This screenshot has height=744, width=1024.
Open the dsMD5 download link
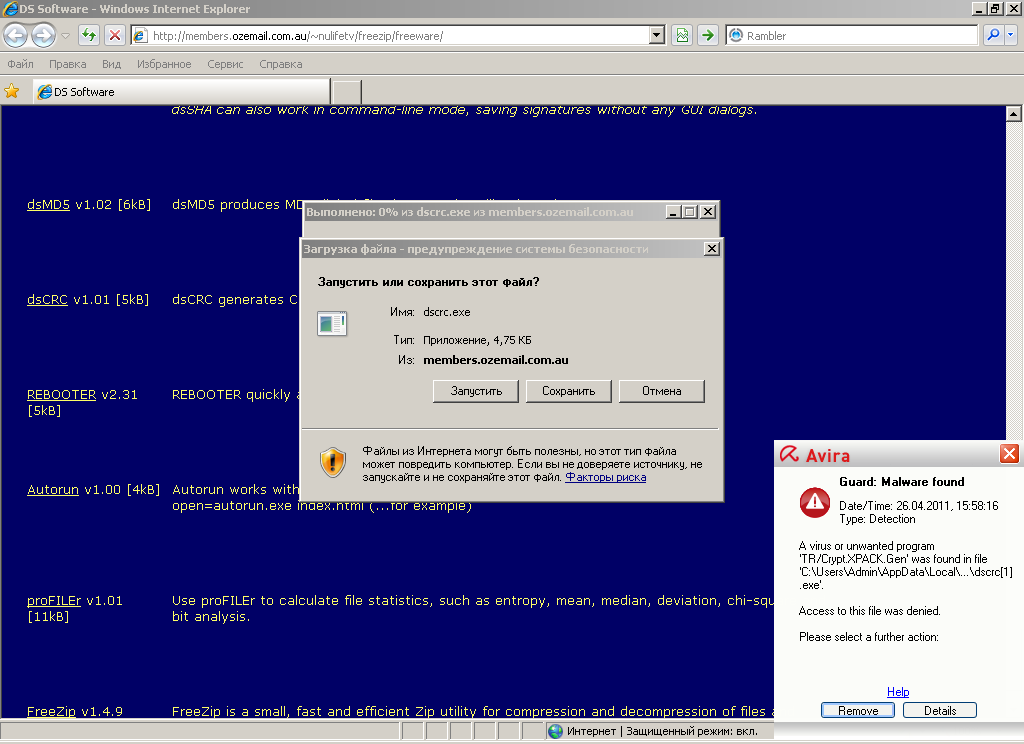click(x=48, y=204)
